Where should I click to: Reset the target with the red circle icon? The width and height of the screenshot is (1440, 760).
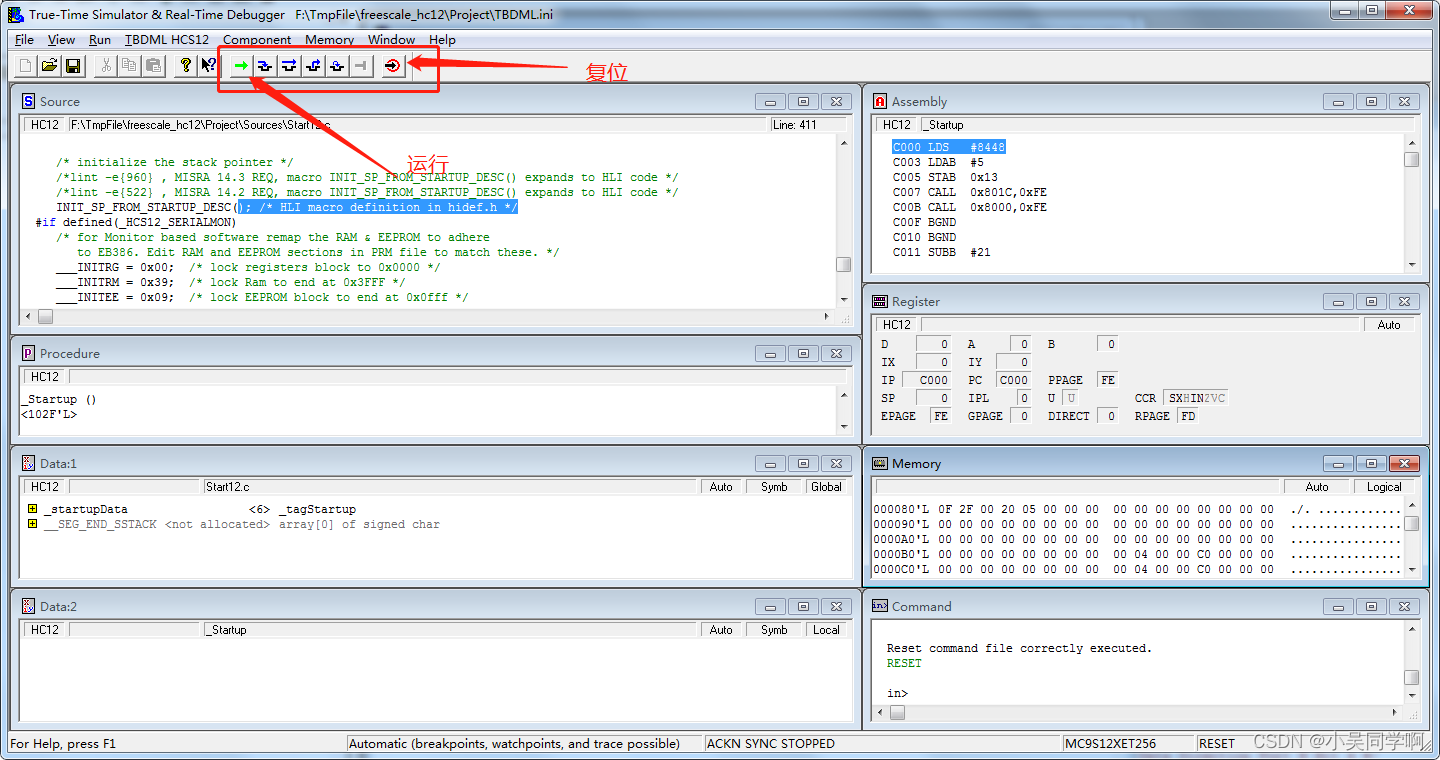pyautogui.click(x=393, y=66)
